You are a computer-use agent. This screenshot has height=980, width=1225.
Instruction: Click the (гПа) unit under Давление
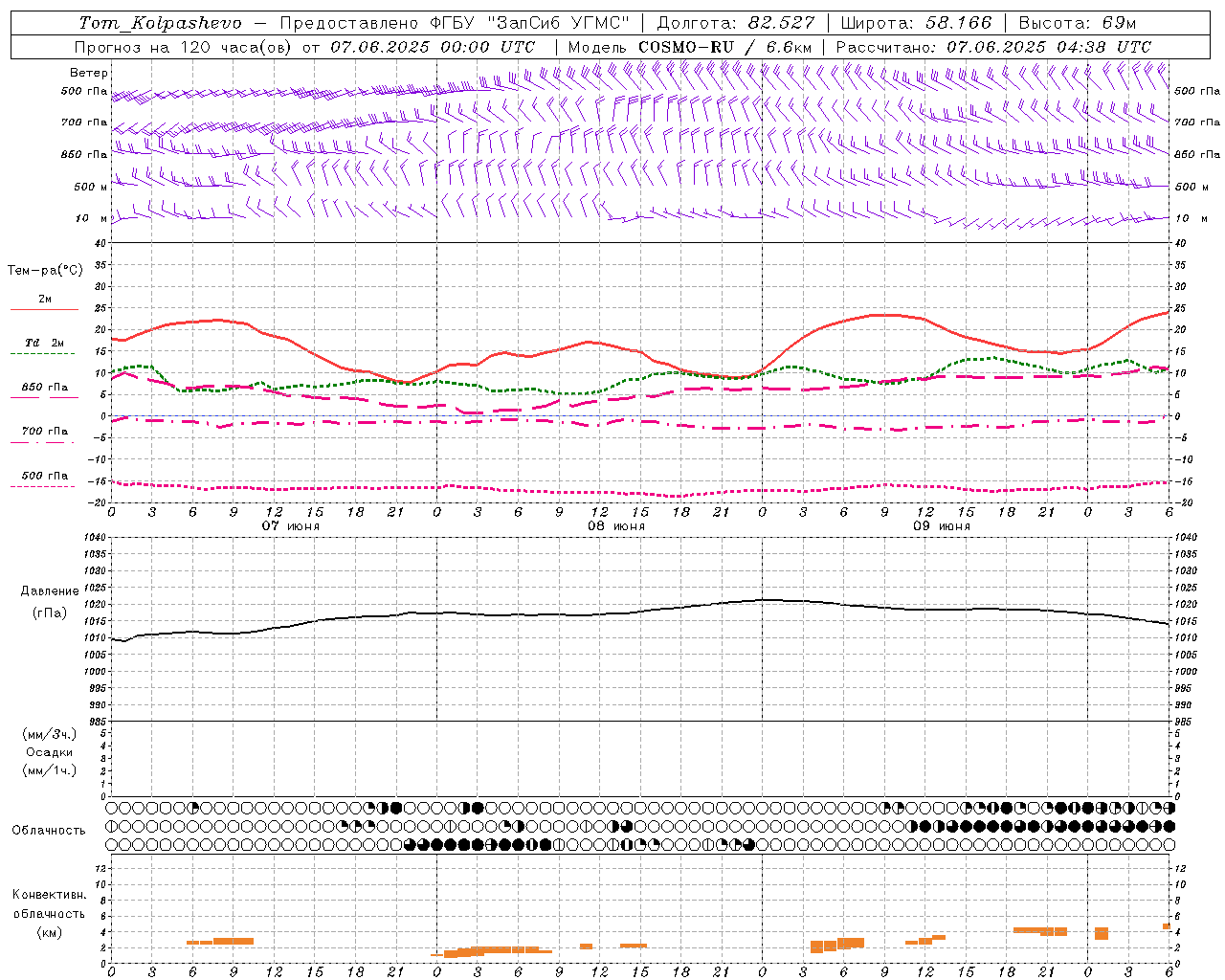[x=50, y=613]
